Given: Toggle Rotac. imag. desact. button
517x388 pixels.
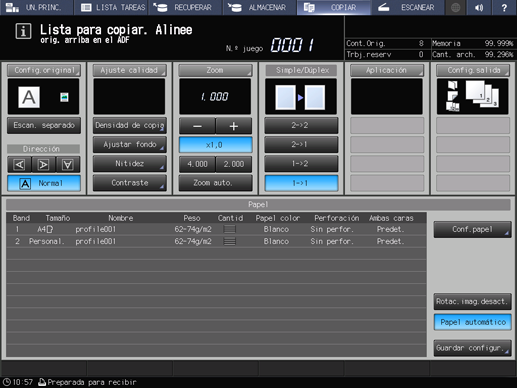Looking at the screenshot, I should pos(472,301).
